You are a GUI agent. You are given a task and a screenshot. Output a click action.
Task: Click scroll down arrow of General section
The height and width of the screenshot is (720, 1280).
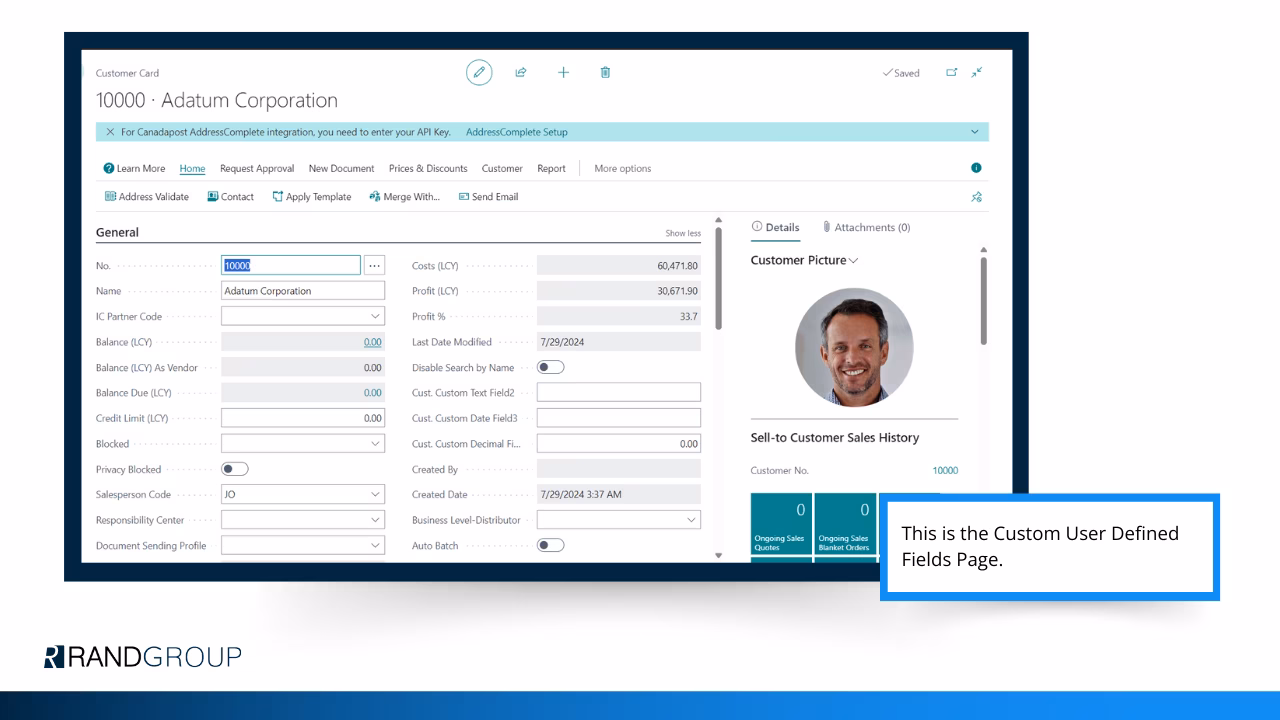[718, 555]
